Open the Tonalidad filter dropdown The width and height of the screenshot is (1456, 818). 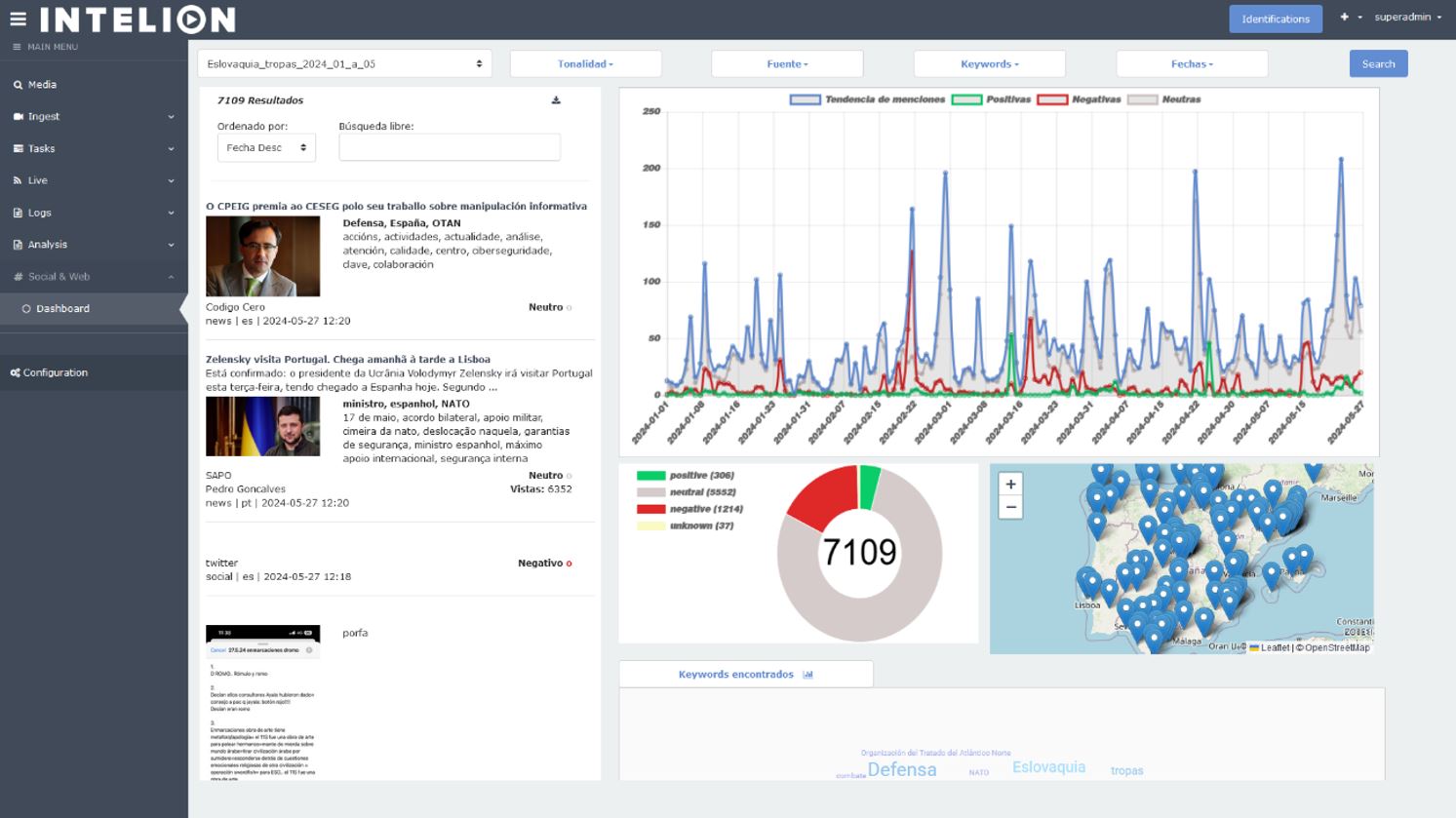coord(585,64)
